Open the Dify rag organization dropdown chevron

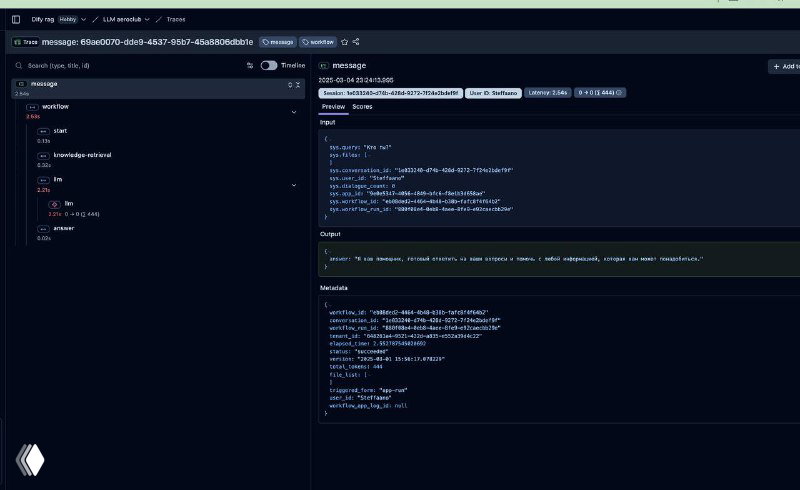click(x=84, y=19)
